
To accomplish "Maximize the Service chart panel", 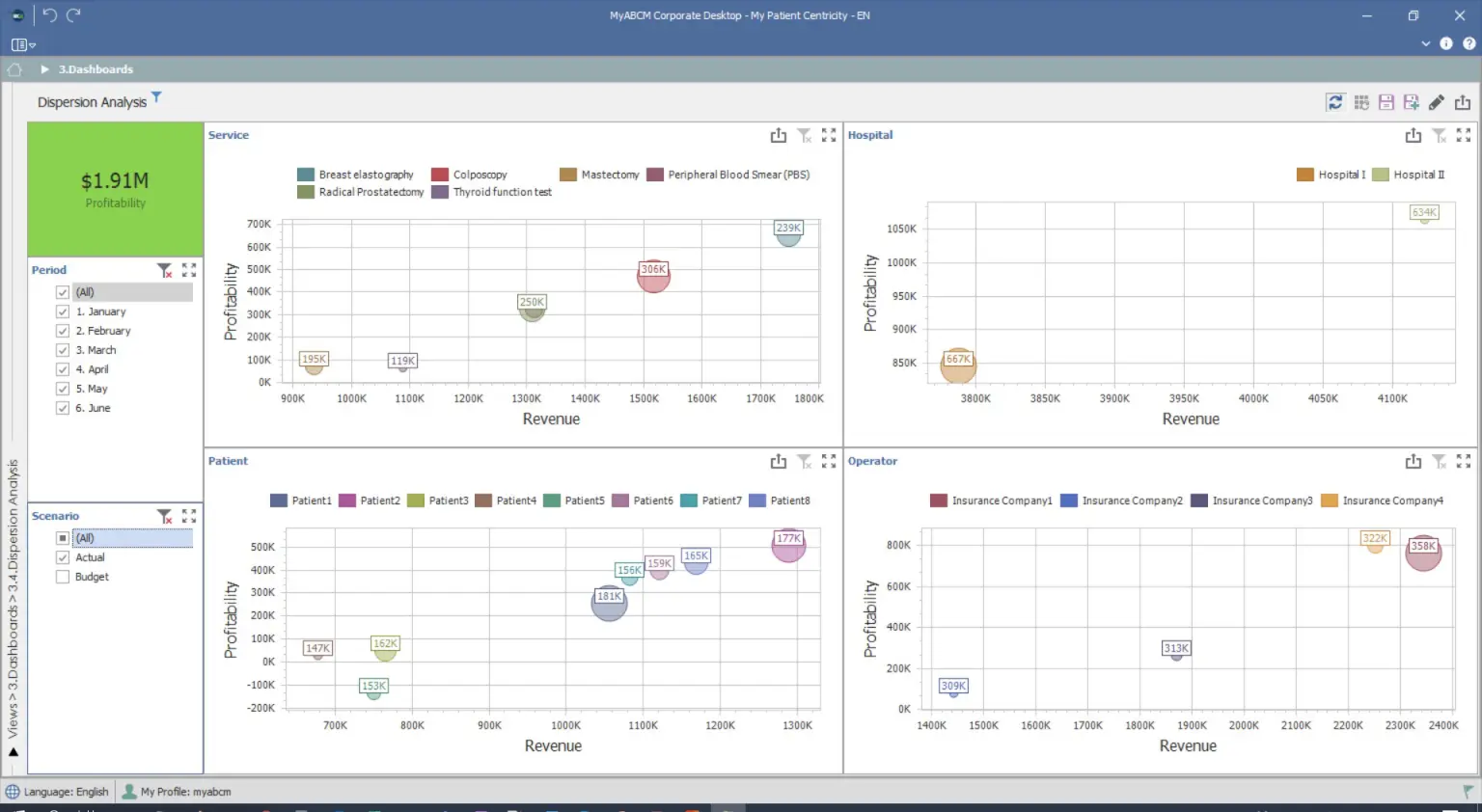I will click(x=829, y=136).
